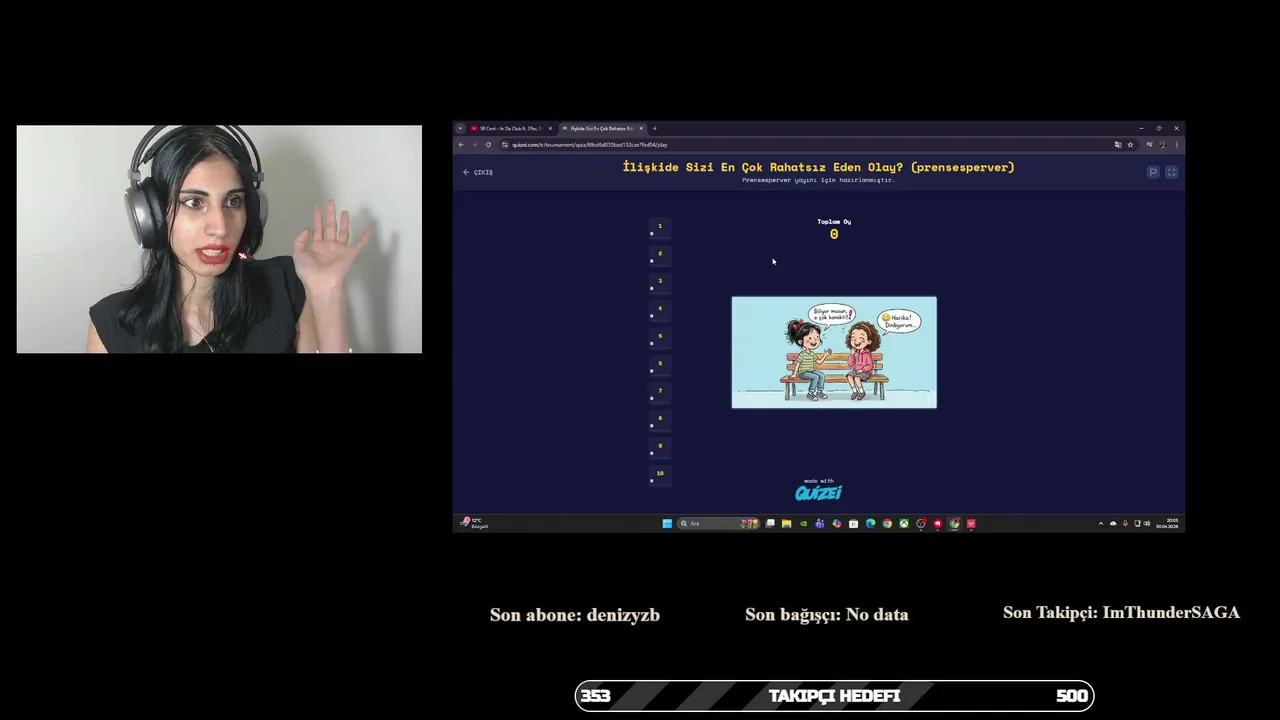Click the quiz title İlişkide Sizi En Çok Rahatsız Eden Olay

coord(818,167)
